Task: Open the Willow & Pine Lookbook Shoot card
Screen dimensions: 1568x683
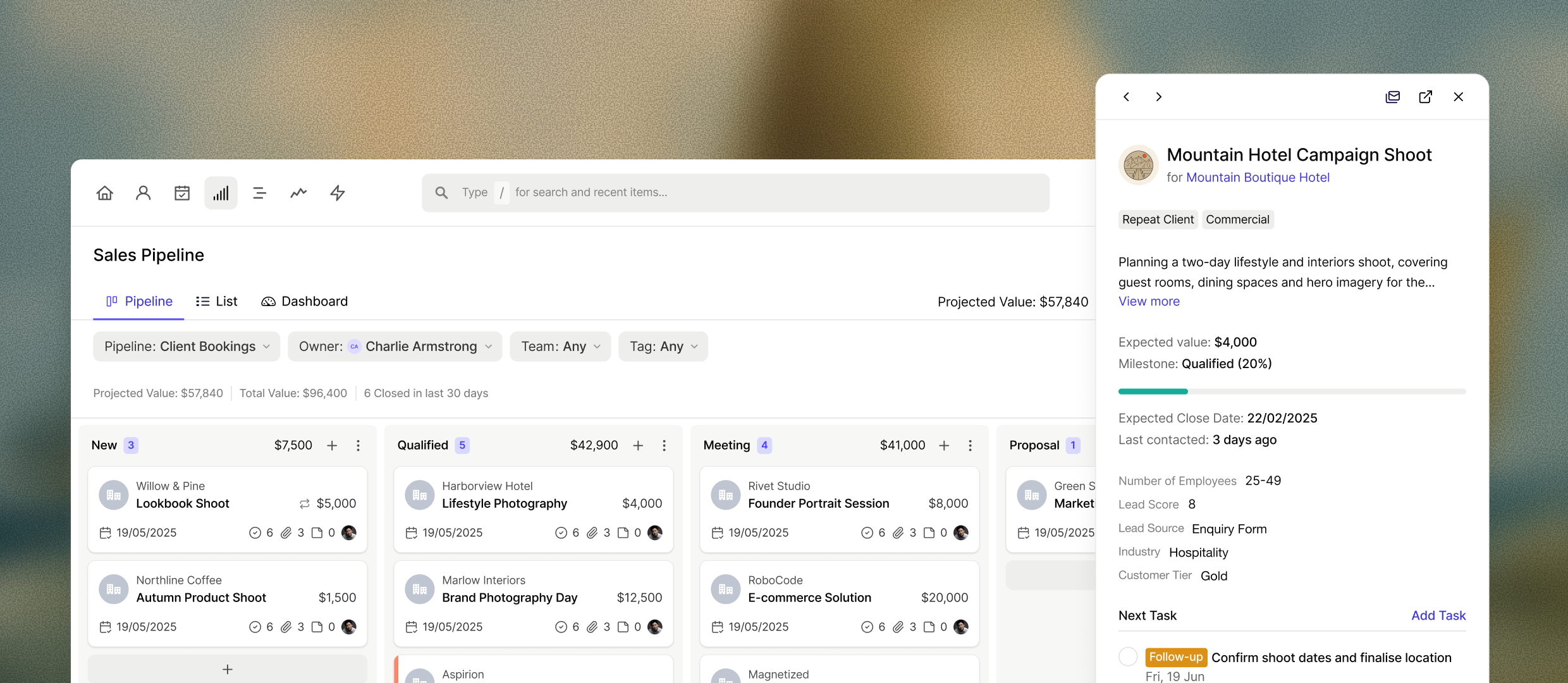Action: click(228, 510)
